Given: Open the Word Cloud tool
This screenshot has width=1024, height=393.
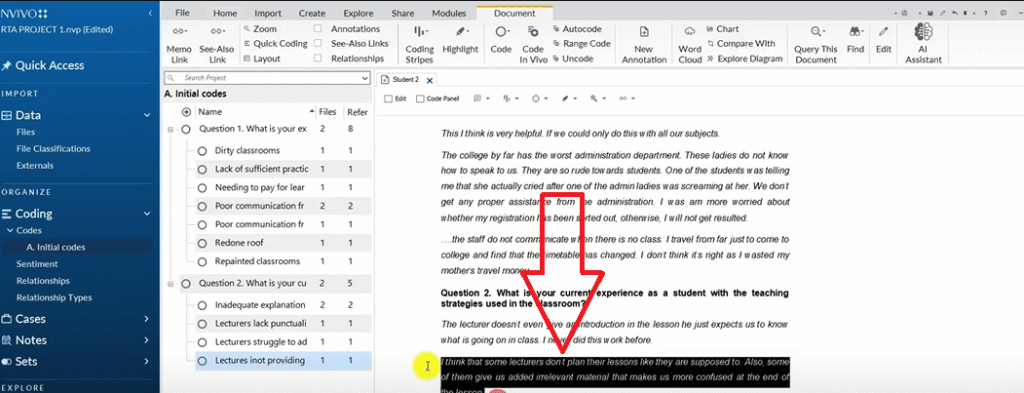Looking at the screenshot, I should coord(690,44).
